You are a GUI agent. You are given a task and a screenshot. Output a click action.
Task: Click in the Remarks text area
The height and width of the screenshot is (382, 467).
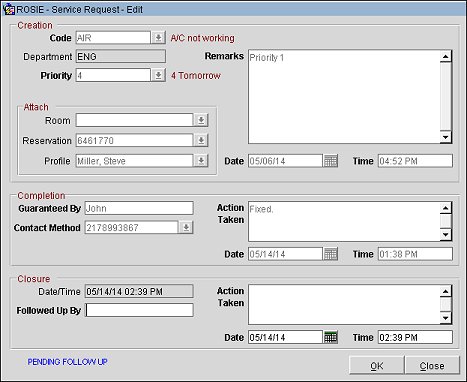coord(344,97)
